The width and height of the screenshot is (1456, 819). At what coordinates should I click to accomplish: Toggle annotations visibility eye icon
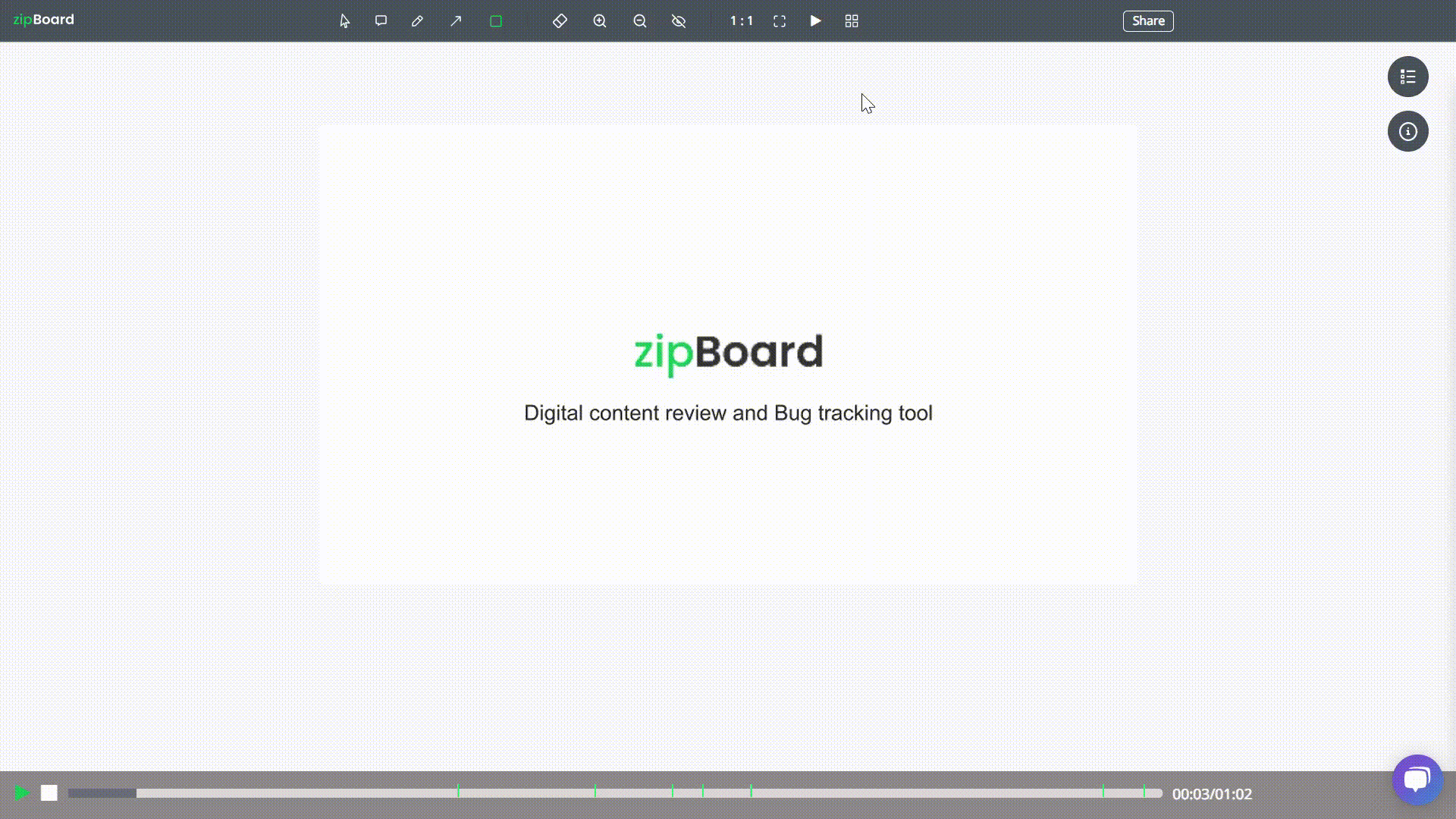tap(679, 21)
